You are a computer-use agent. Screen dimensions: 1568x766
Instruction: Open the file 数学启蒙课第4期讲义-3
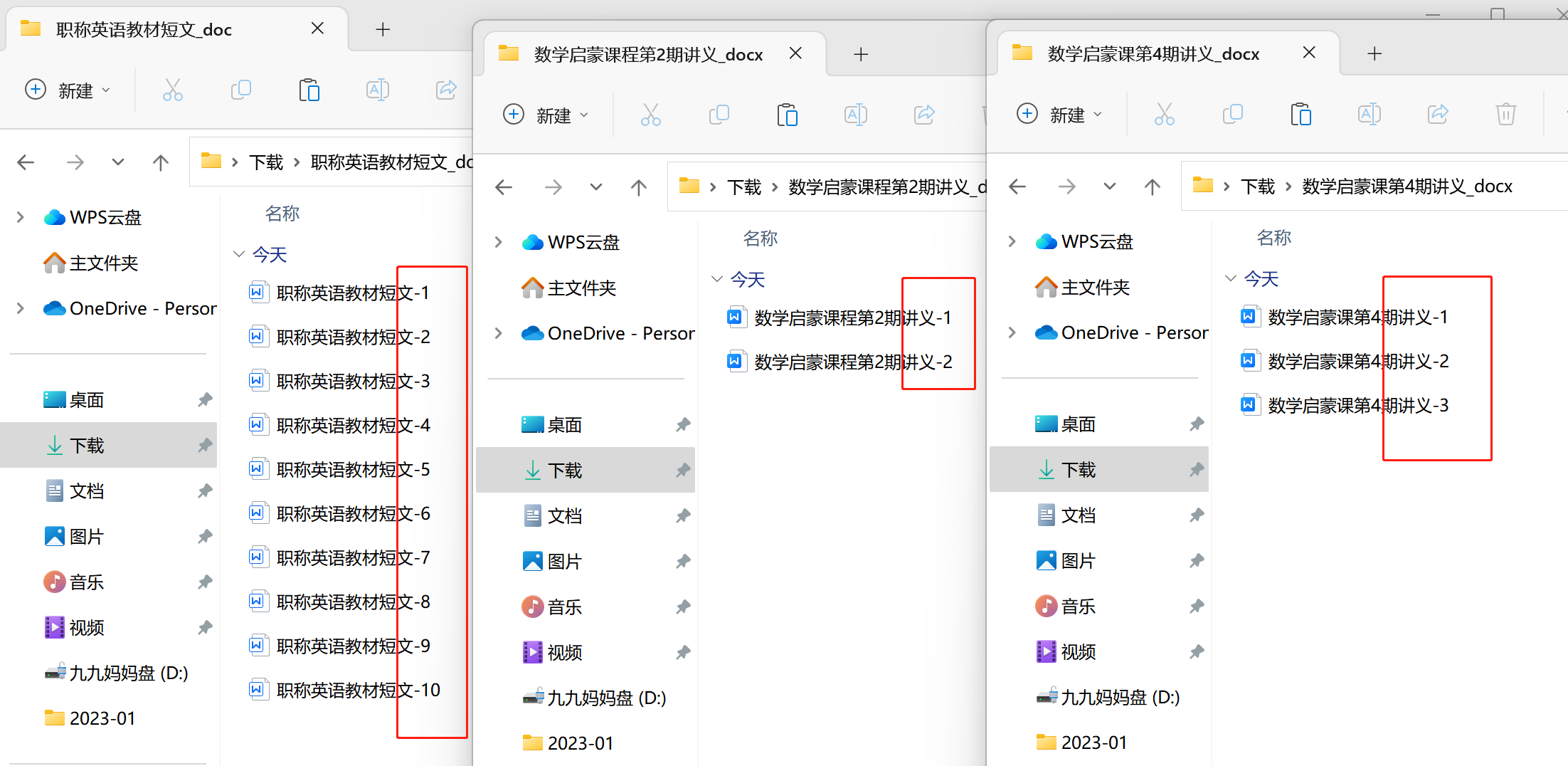tap(1357, 404)
